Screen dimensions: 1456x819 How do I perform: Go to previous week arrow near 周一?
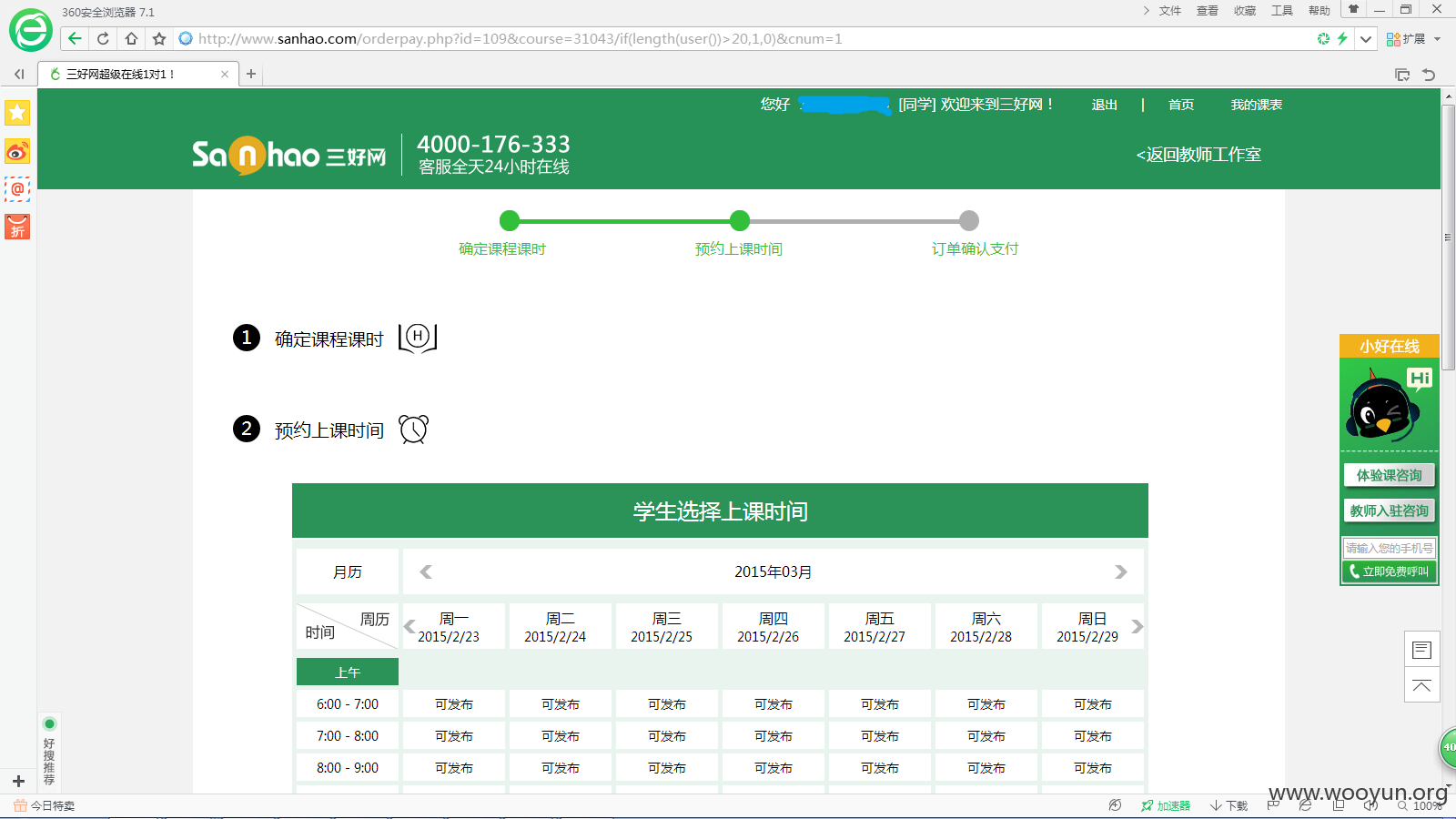tap(409, 626)
